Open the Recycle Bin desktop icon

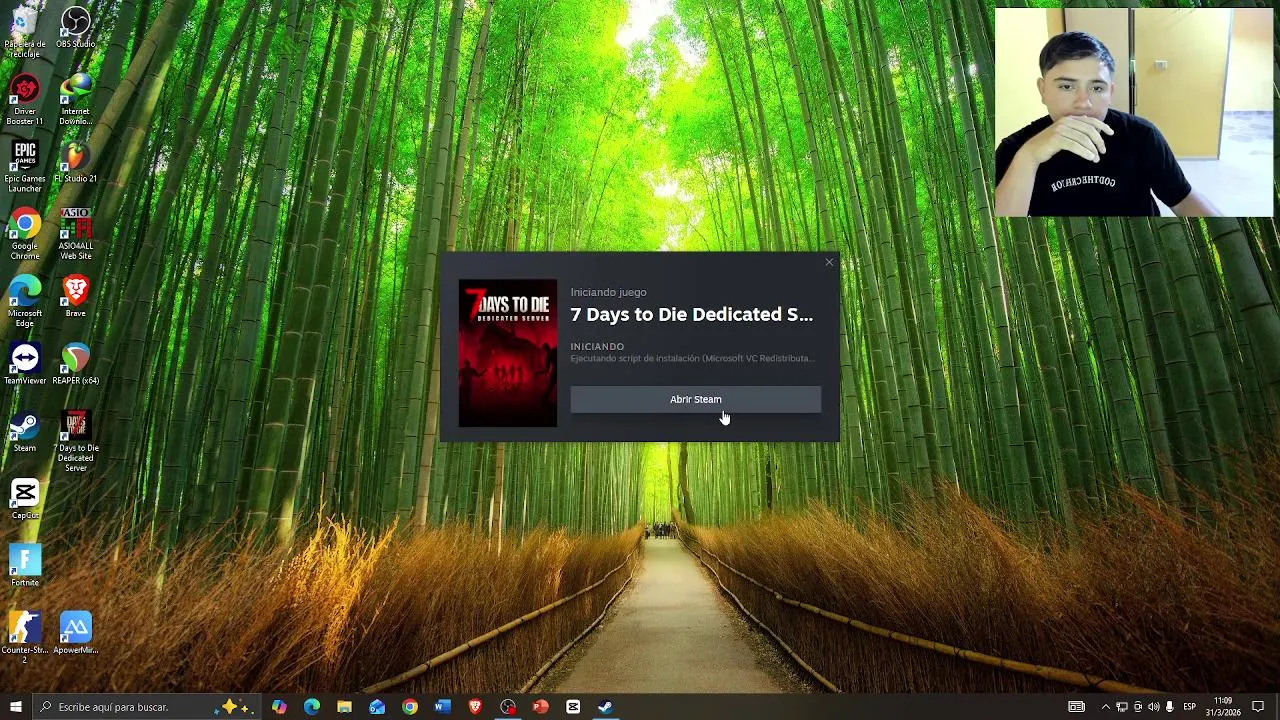pos(25,32)
